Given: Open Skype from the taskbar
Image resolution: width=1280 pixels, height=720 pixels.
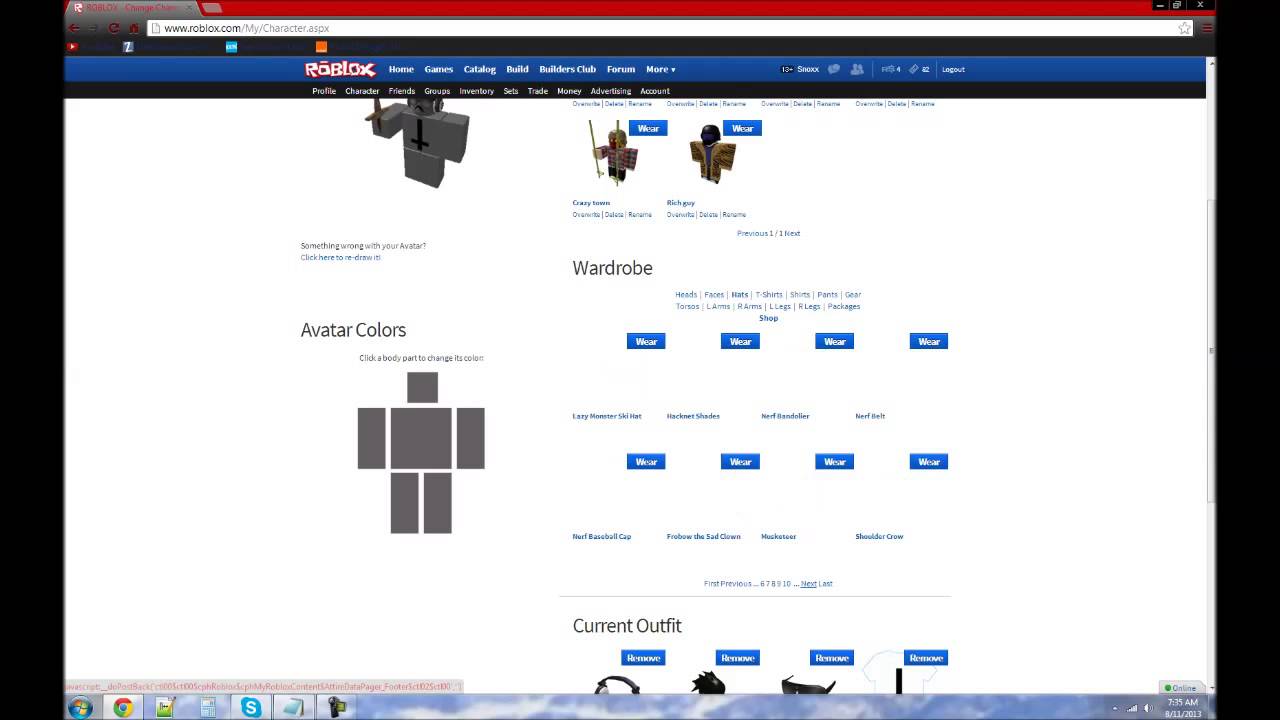Looking at the screenshot, I should pyautogui.click(x=251, y=707).
